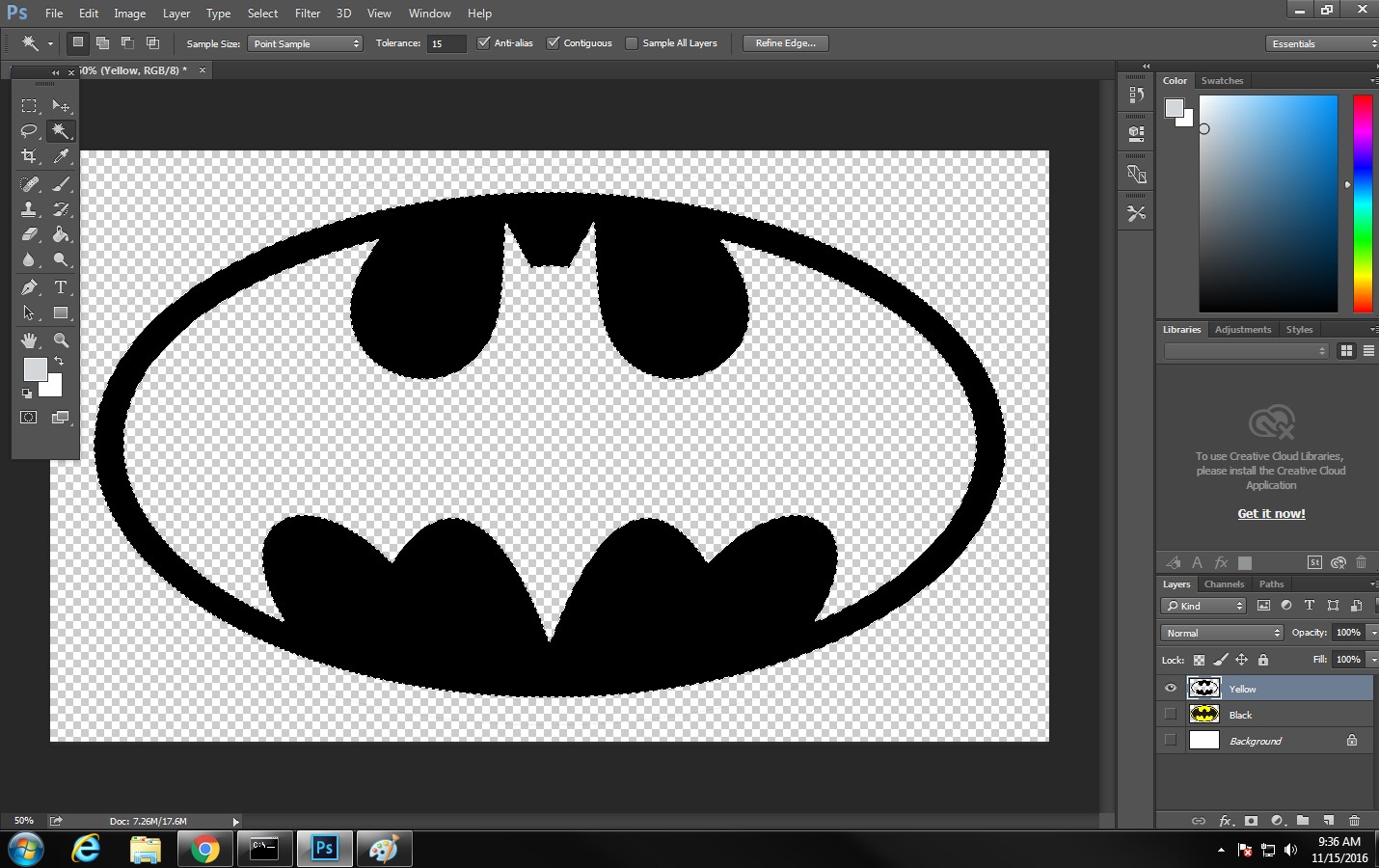Hide the Yellow layer
This screenshot has height=868, width=1379.
(1171, 689)
